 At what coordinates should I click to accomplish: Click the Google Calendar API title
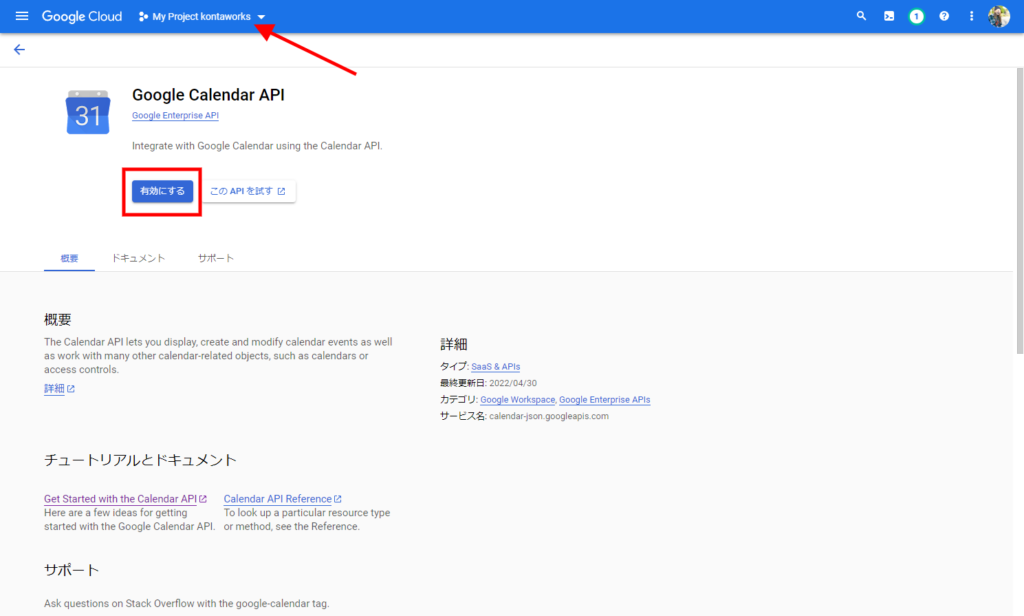click(x=208, y=95)
